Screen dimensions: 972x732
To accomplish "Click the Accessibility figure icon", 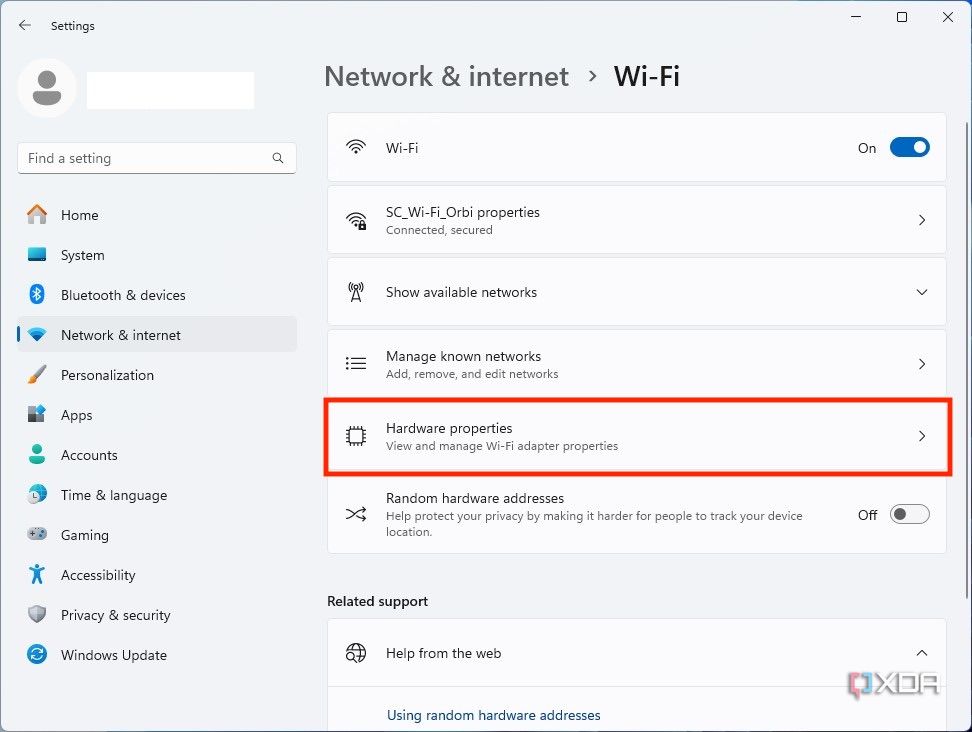I will [x=37, y=575].
